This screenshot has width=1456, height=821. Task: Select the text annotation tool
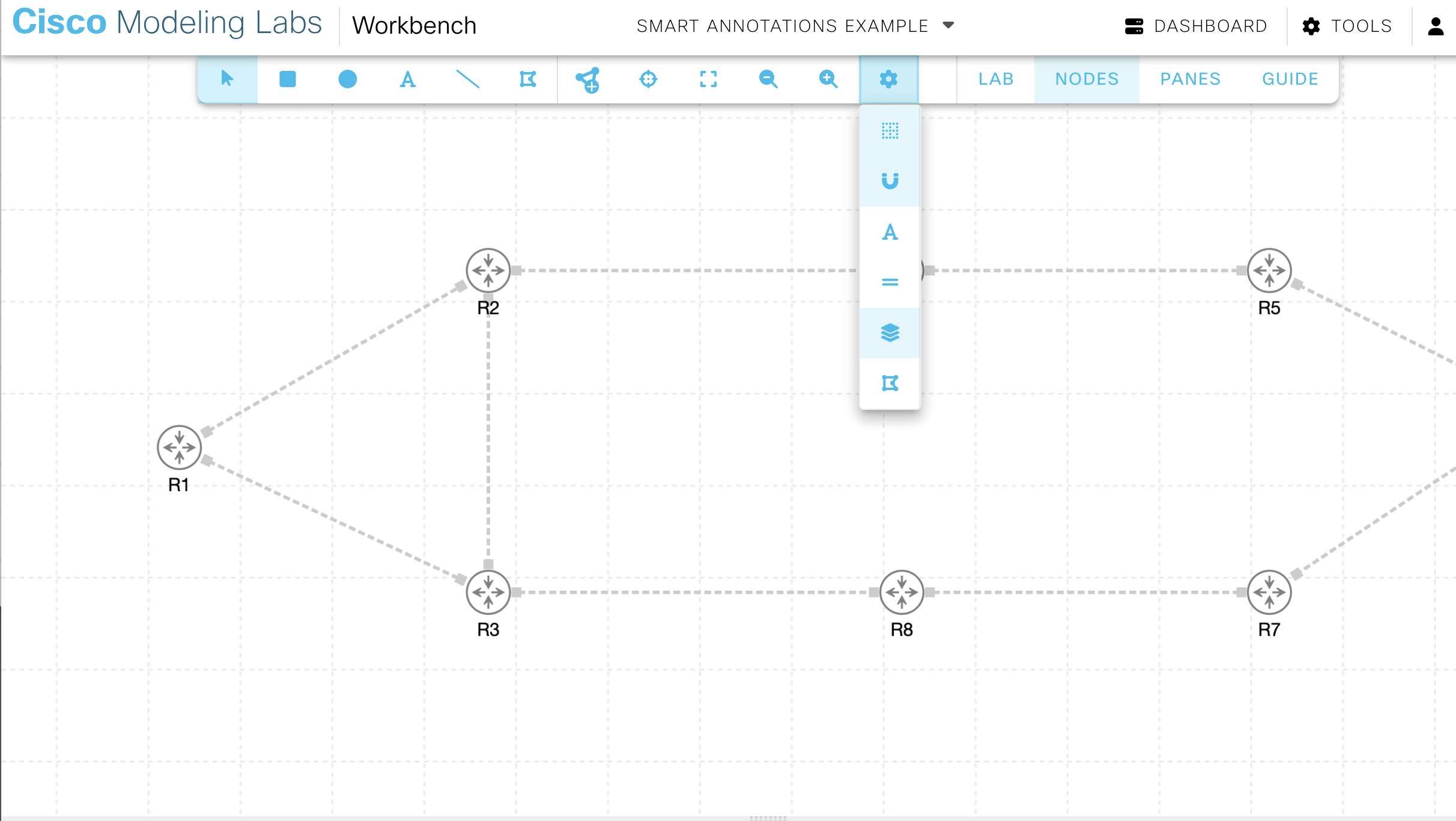(x=407, y=79)
